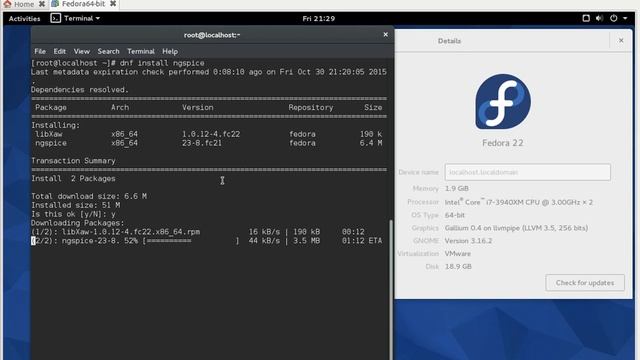Click the ngspice download progress bar
Screen dimensions: 640x360
191,241
